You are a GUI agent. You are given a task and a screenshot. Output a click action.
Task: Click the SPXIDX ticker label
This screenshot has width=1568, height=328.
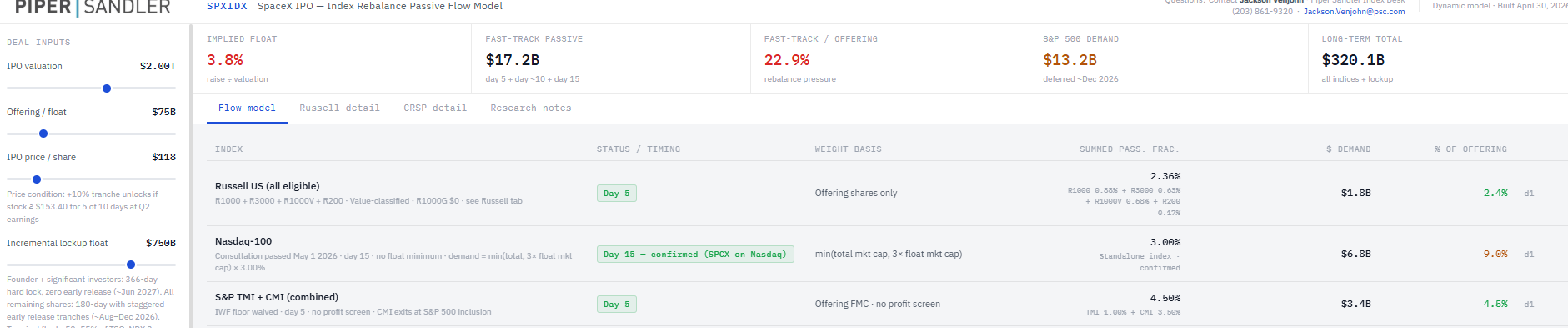pos(227,6)
